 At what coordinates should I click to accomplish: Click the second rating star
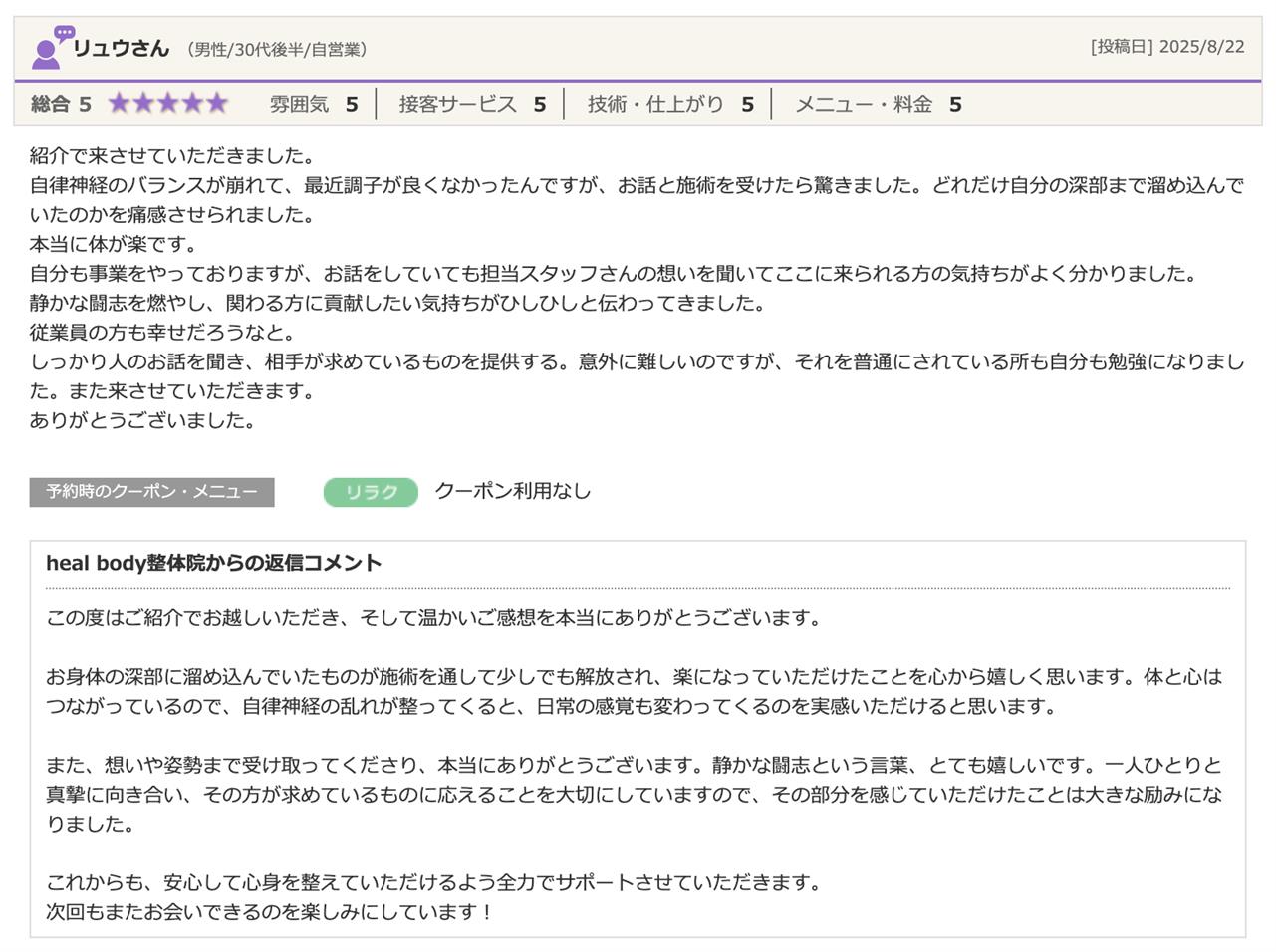(143, 104)
